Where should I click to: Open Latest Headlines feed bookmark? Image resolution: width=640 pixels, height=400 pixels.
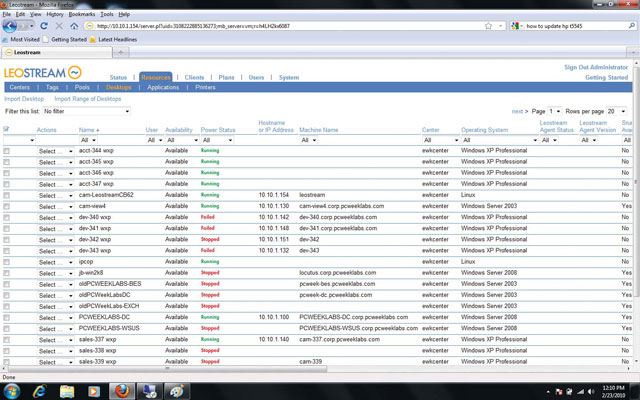pyautogui.click(x=113, y=40)
